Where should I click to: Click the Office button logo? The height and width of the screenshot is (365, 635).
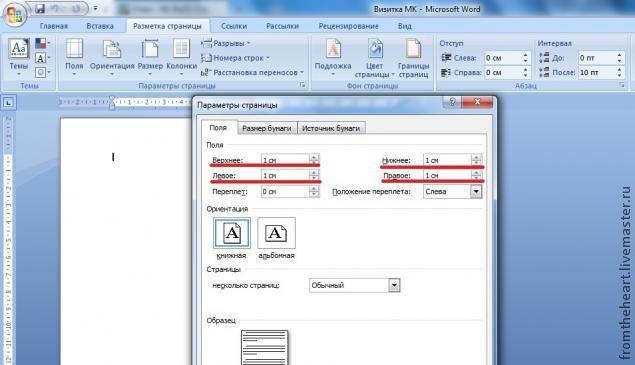coord(15,15)
